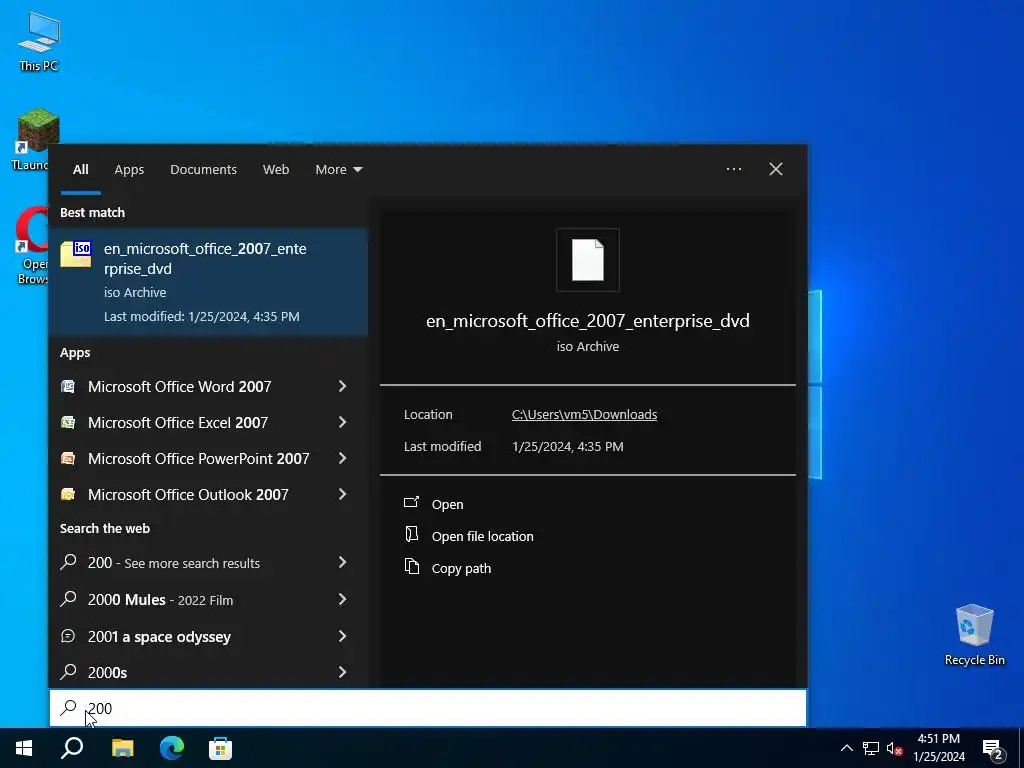Show hidden system tray icons
Image resolution: width=1024 pixels, height=768 pixels.
coord(846,748)
